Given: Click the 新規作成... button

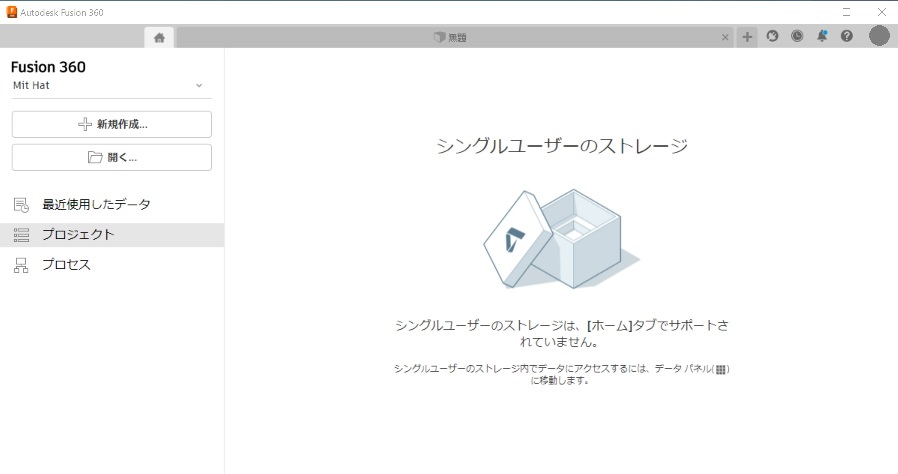Looking at the screenshot, I should click(112, 124).
